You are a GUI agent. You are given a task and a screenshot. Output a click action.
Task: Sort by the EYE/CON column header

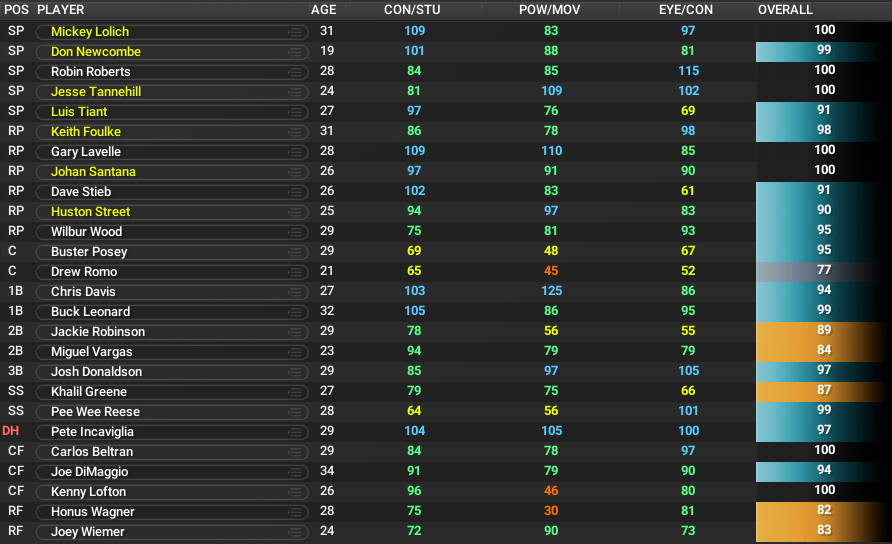tap(687, 10)
